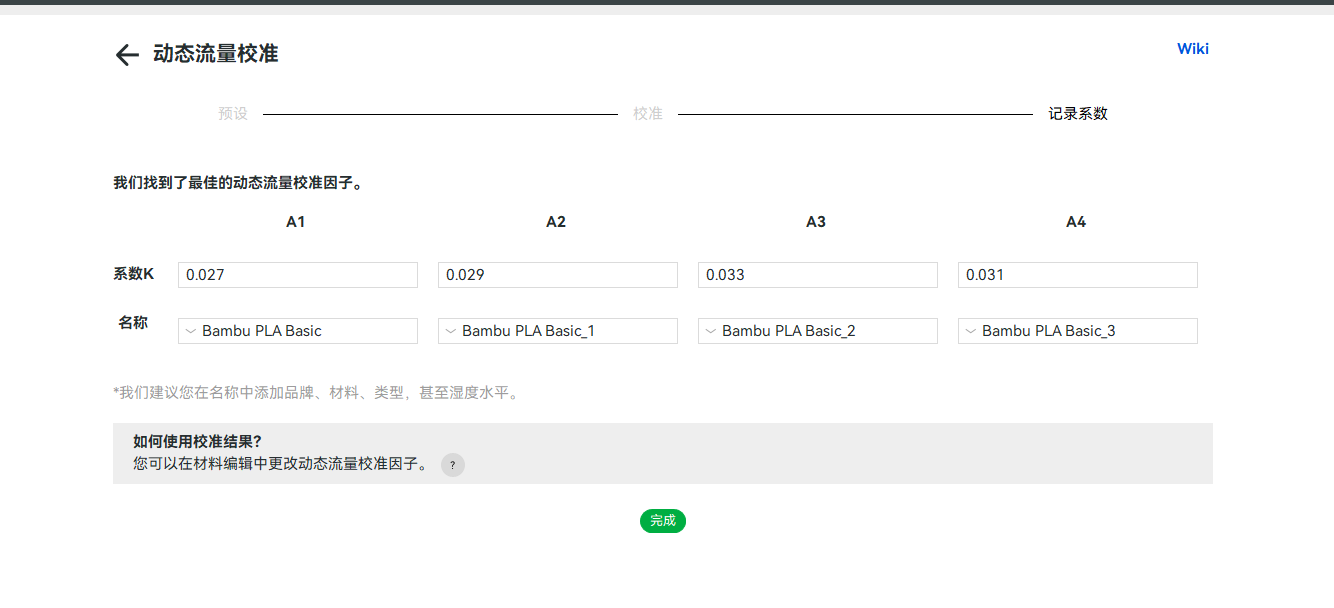Click the 名称 row label
This screenshot has height=608, width=1334.
click(133, 323)
